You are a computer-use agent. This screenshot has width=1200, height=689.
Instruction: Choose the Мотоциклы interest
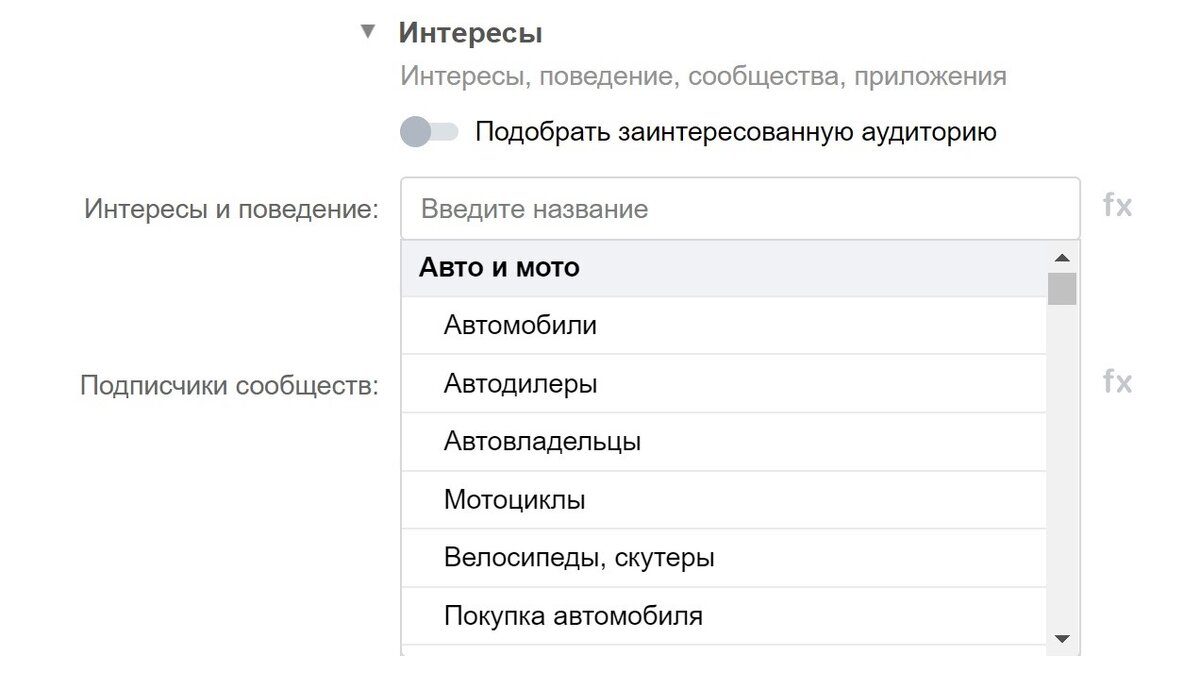coord(724,499)
